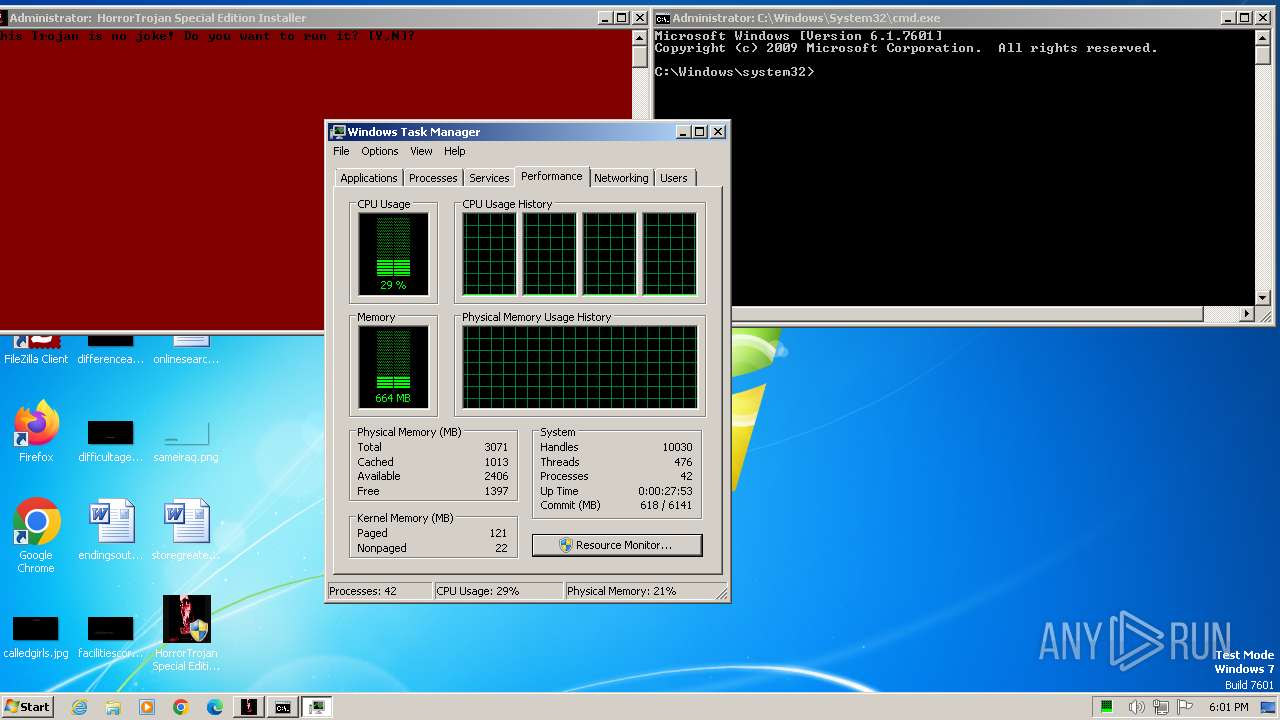The height and width of the screenshot is (720, 1280).
Task: Click the Memory 664 MB gauge
Action: pyautogui.click(x=393, y=367)
